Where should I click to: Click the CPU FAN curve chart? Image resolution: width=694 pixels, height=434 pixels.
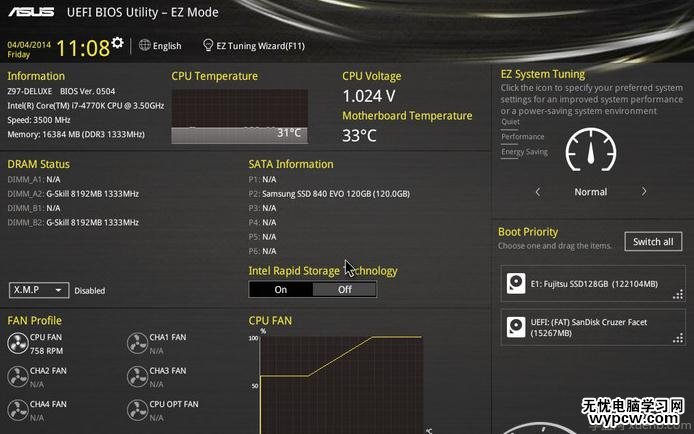(x=341, y=385)
